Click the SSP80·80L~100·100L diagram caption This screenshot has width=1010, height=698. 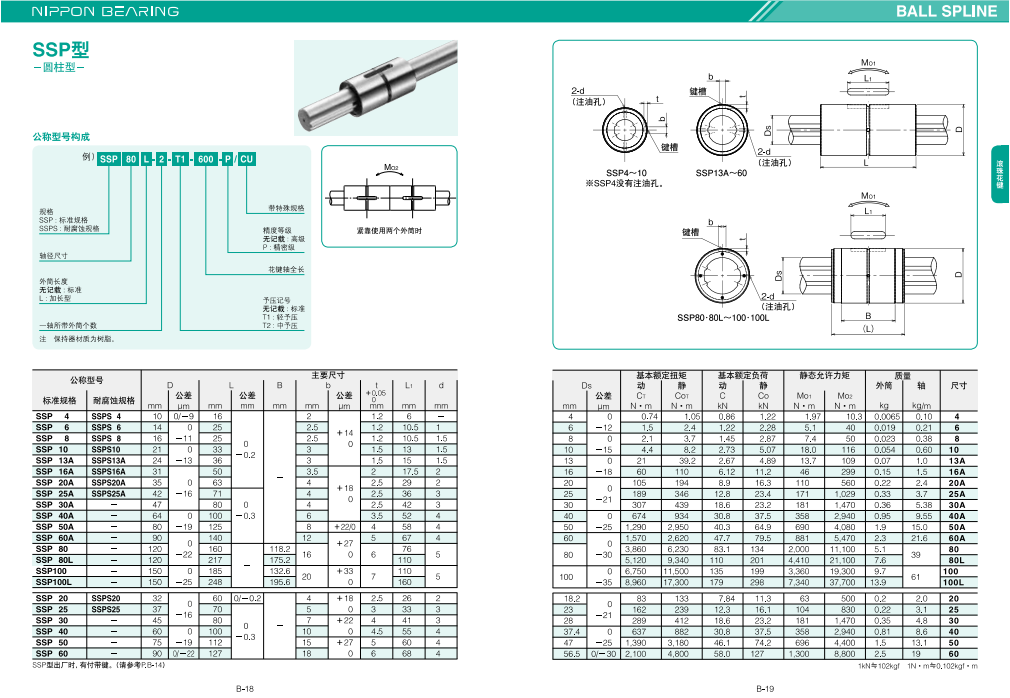tap(723, 317)
